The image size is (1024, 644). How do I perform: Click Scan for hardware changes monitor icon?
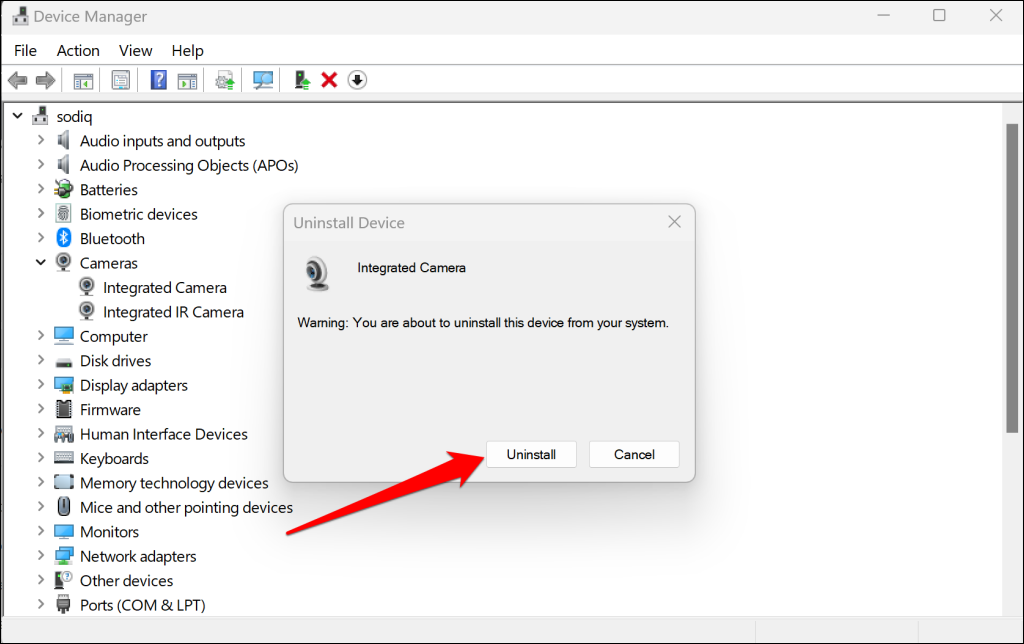pos(263,80)
